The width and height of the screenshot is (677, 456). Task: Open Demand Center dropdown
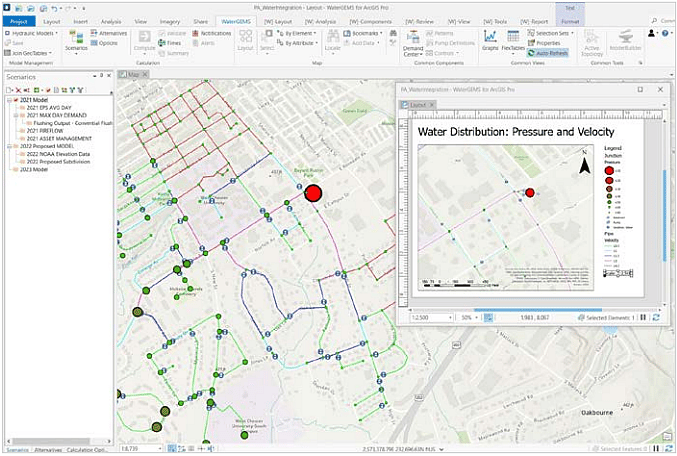pos(413,43)
